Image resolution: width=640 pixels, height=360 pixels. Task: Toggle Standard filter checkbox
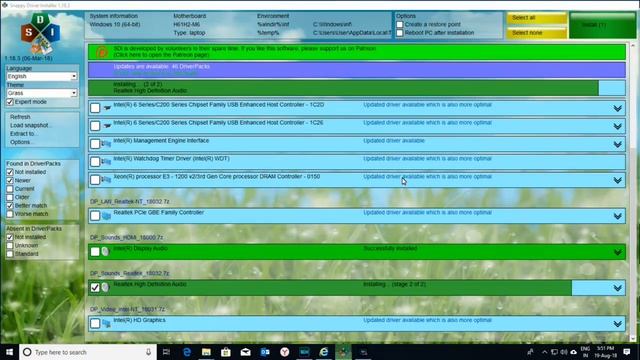tap(10, 254)
